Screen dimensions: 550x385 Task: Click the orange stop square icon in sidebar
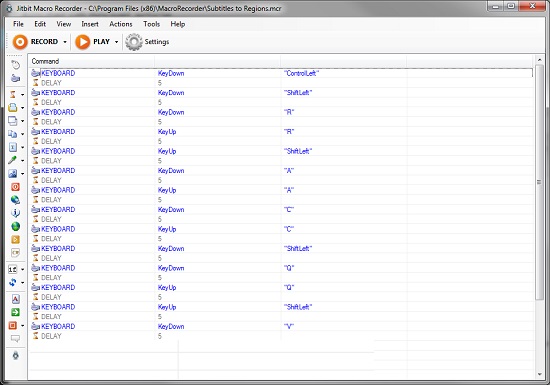(x=13, y=325)
